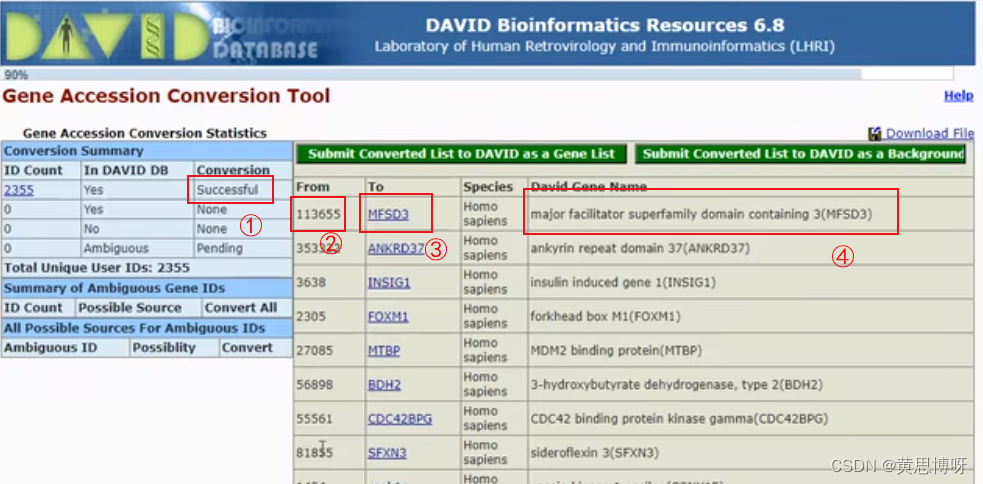
Task: Open the ANKRD37 gene link
Action: tap(396, 248)
